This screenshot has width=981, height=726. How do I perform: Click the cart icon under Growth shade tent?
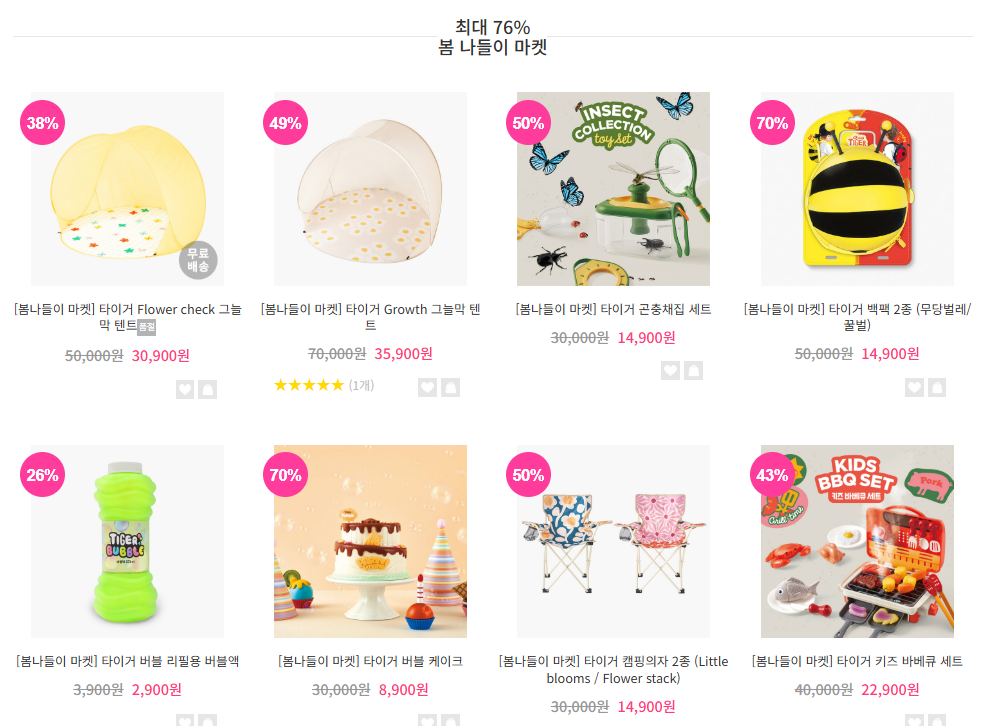[450, 387]
